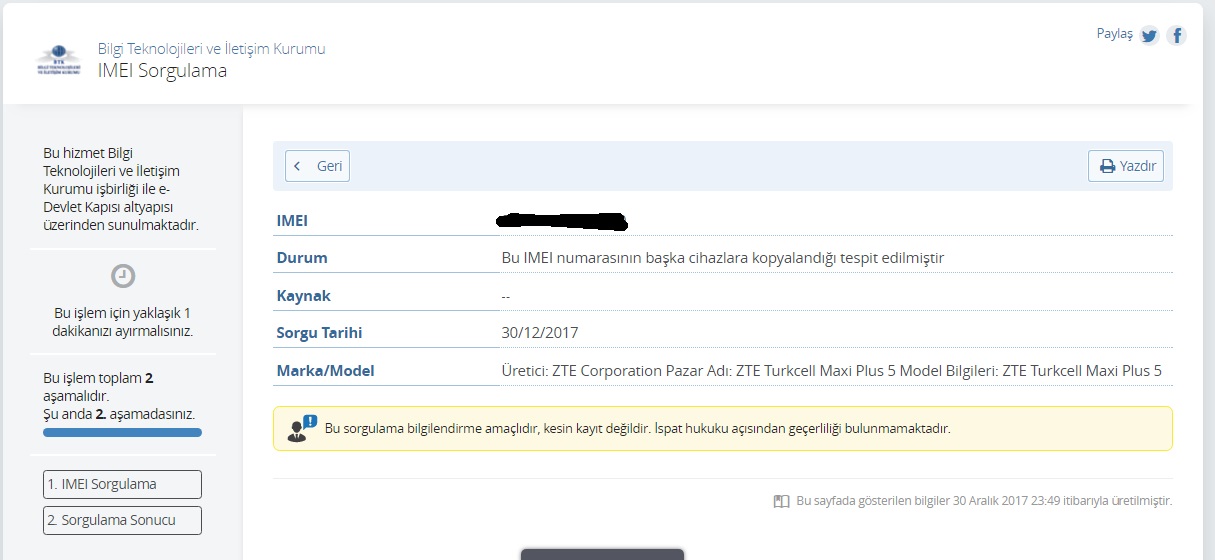Select step 2. Sorgulama Sonucu

click(122, 521)
